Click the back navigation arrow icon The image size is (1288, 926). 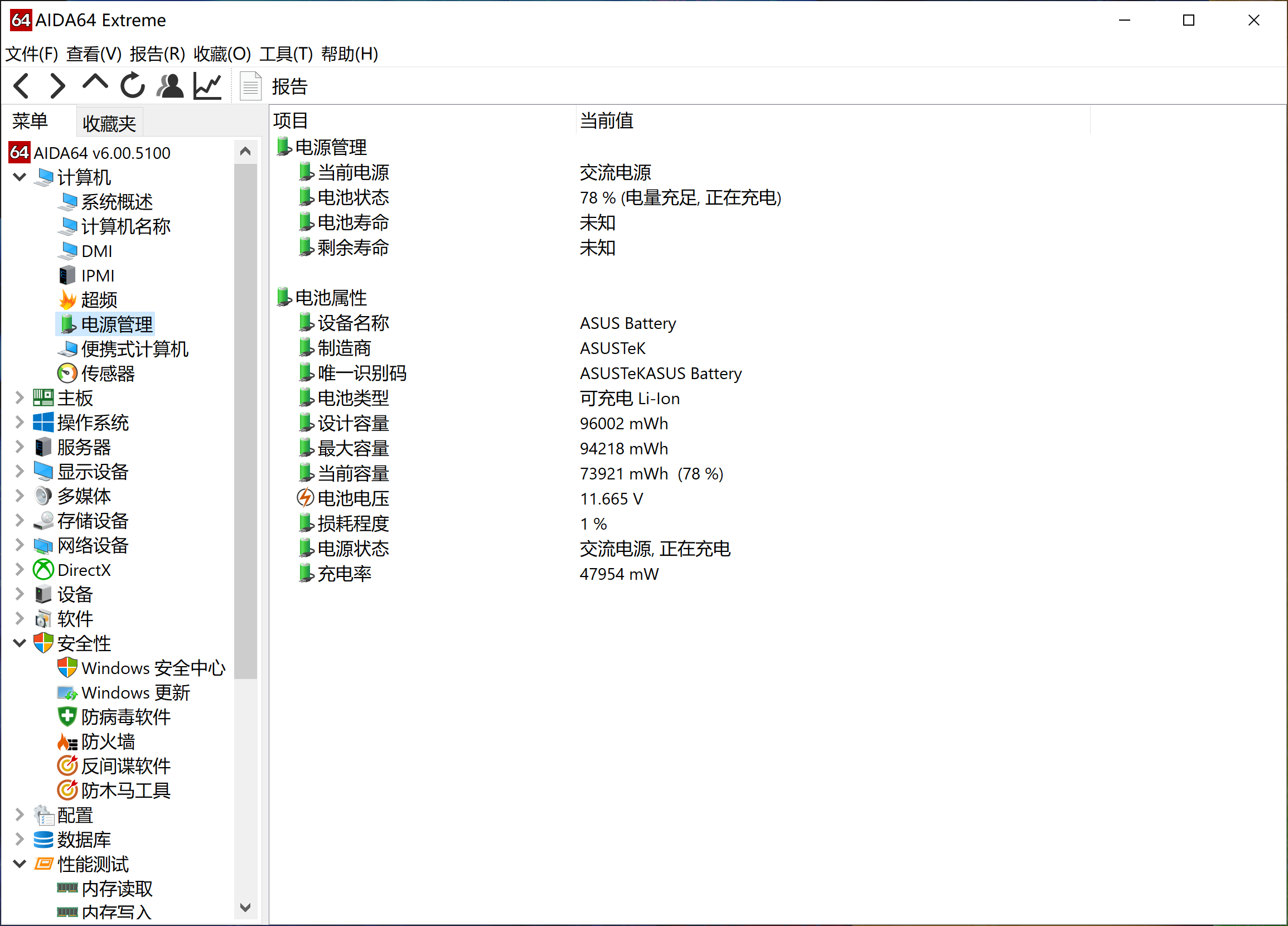(22, 86)
